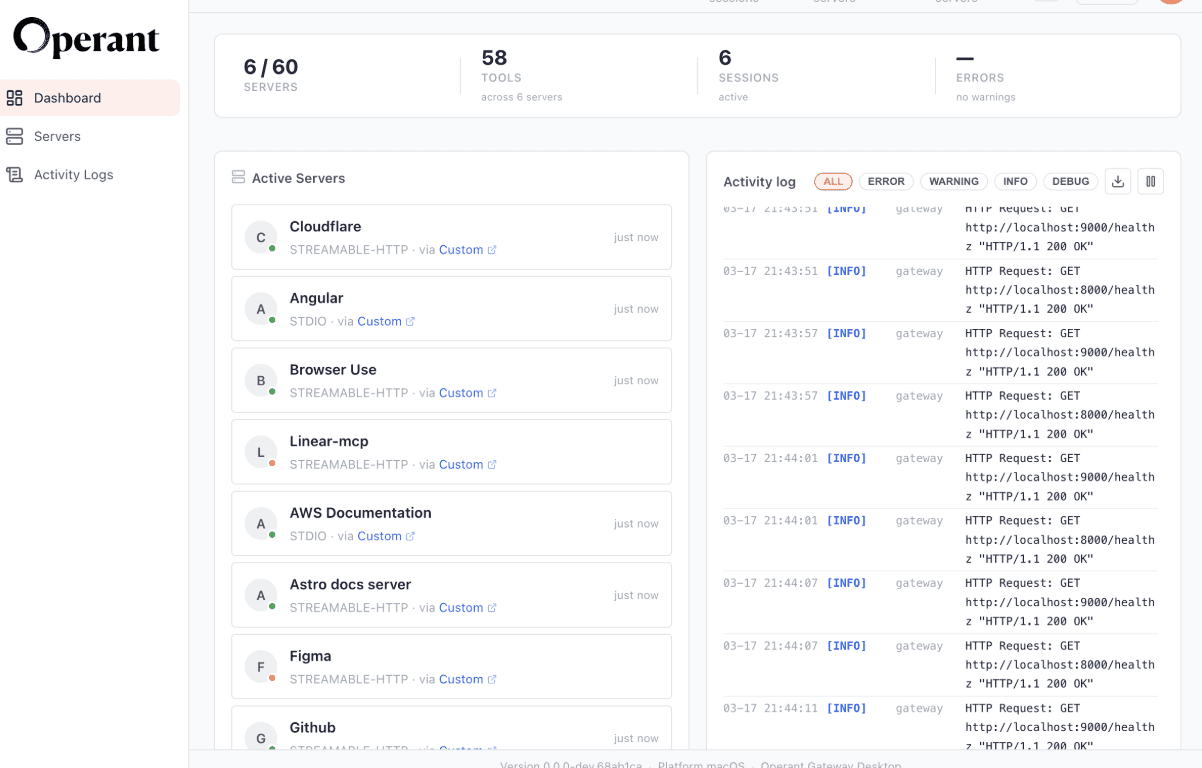1202x768 pixels.
Task: Click the Astro docs server A avatar
Action: pos(261,595)
